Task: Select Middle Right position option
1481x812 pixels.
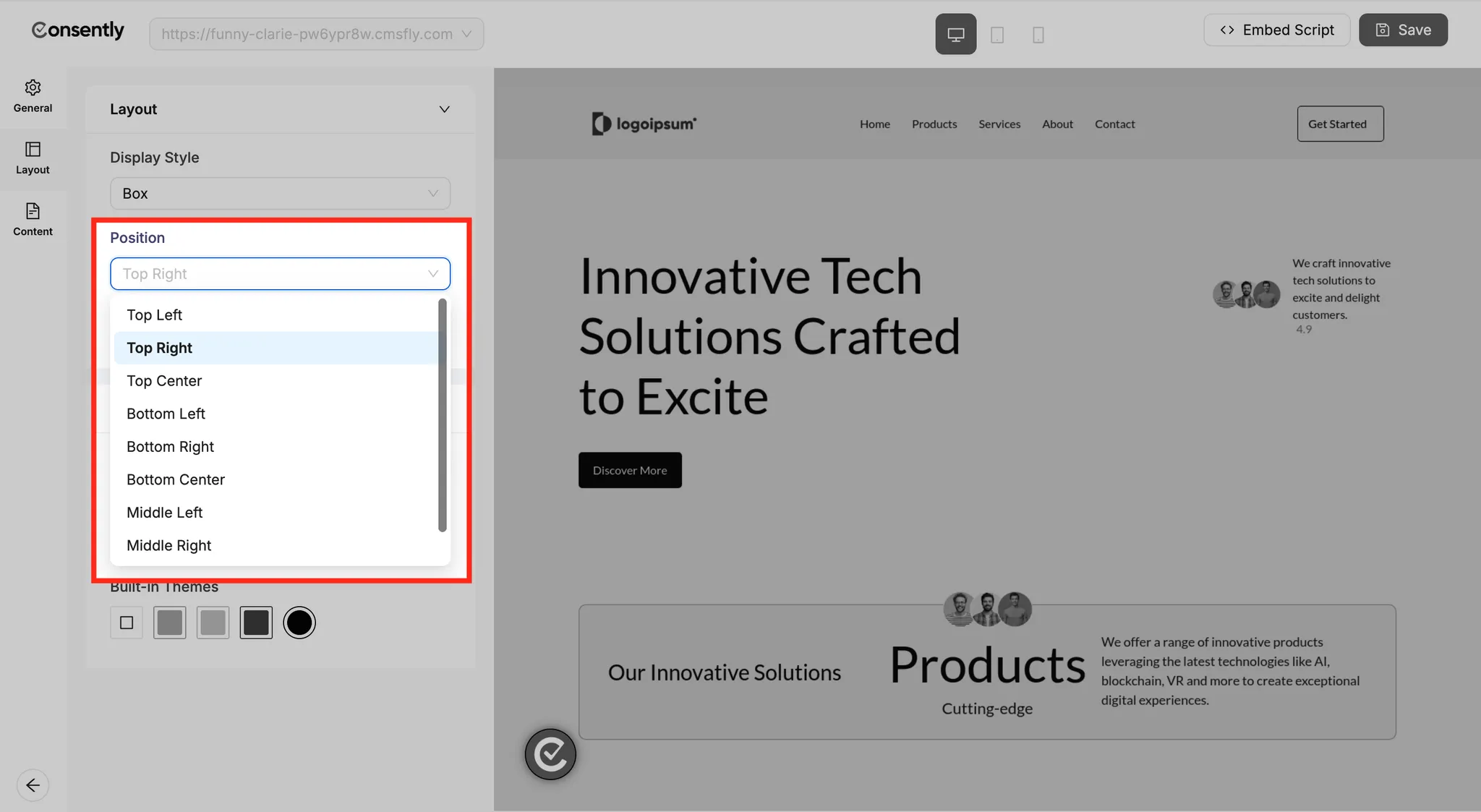Action: pyautogui.click(x=168, y=544)
